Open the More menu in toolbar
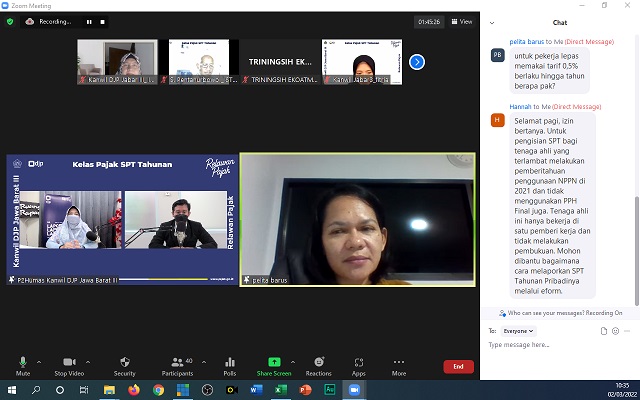 (399, 365)
